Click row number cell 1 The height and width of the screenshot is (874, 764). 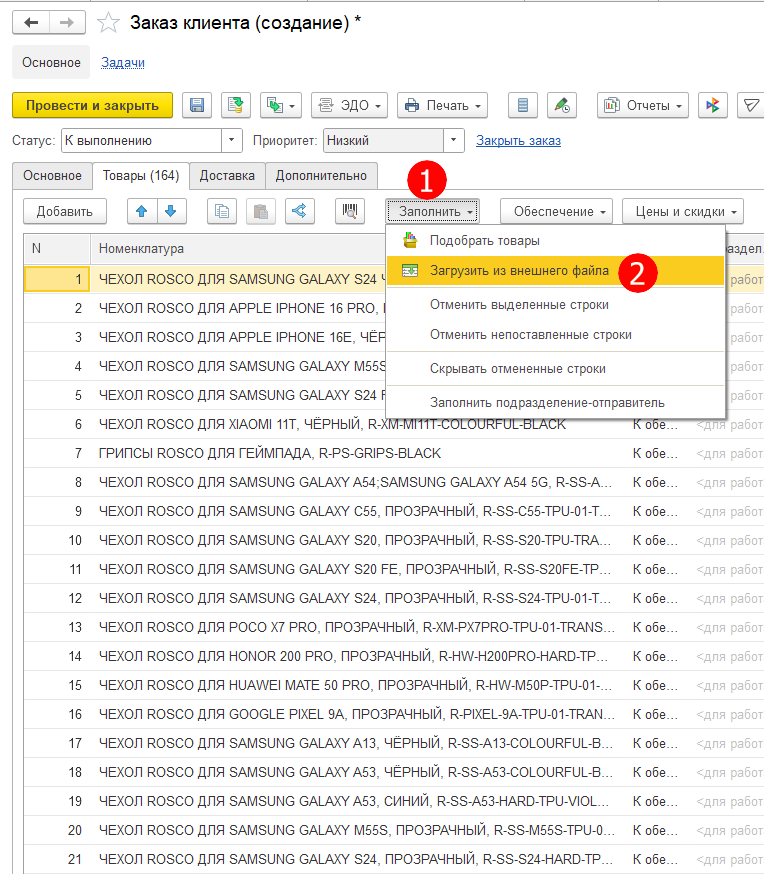click(57, 279)
